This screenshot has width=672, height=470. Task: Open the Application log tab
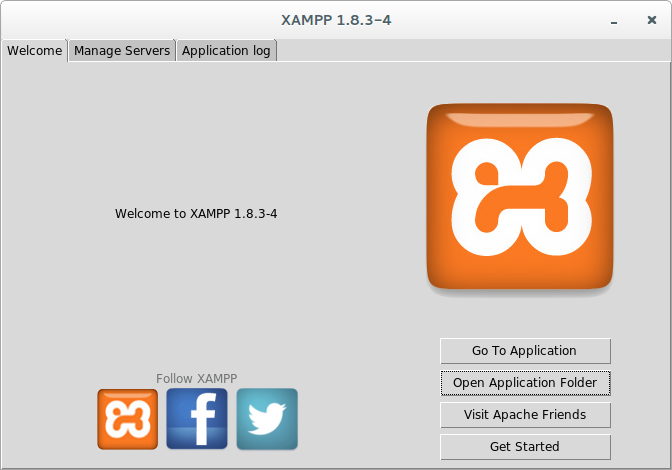(226, 51)
